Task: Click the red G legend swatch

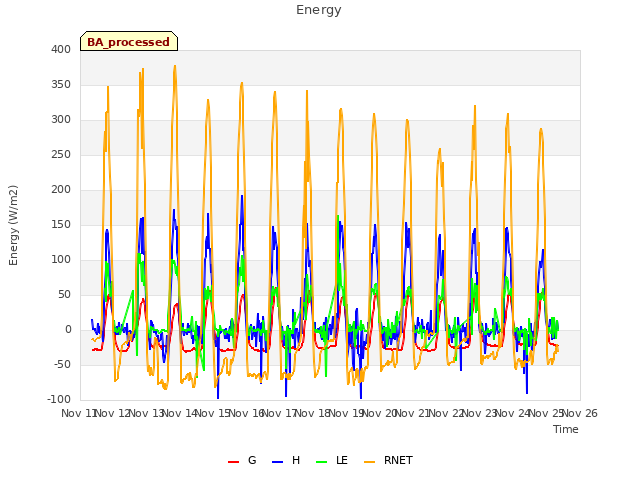Action: click(233, 462)
